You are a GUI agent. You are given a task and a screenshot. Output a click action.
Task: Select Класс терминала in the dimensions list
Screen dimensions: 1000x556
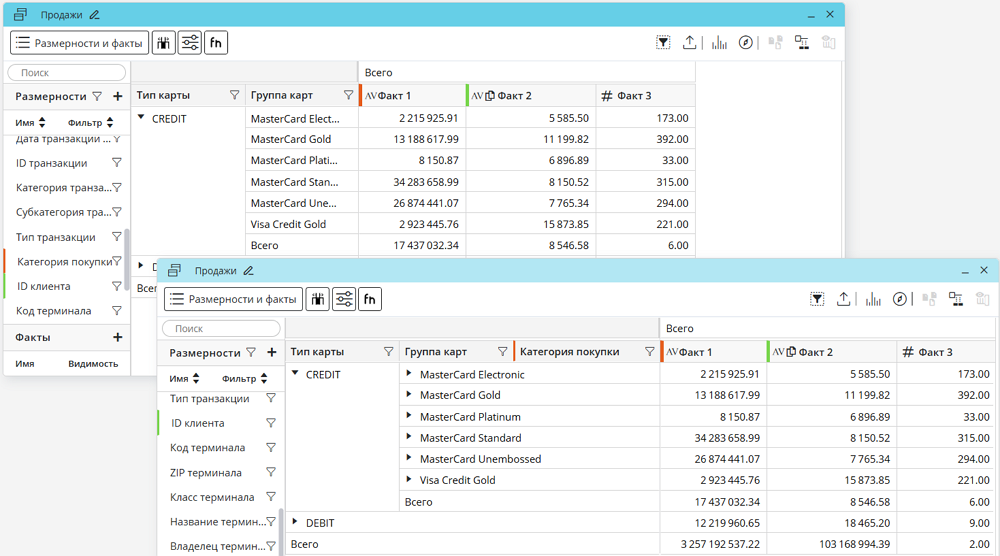click(x=212, y=497)
